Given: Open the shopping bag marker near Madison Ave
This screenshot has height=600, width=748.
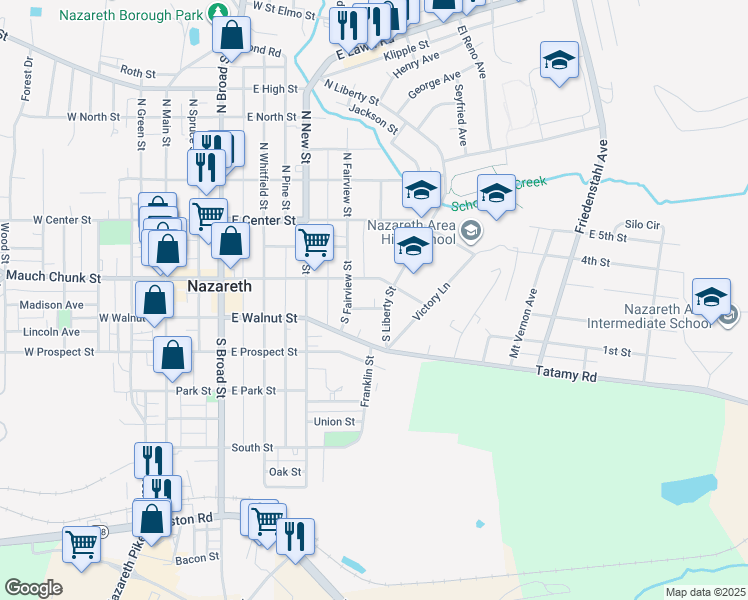Looking at the screenshot, I should click(x=155, y=299).
